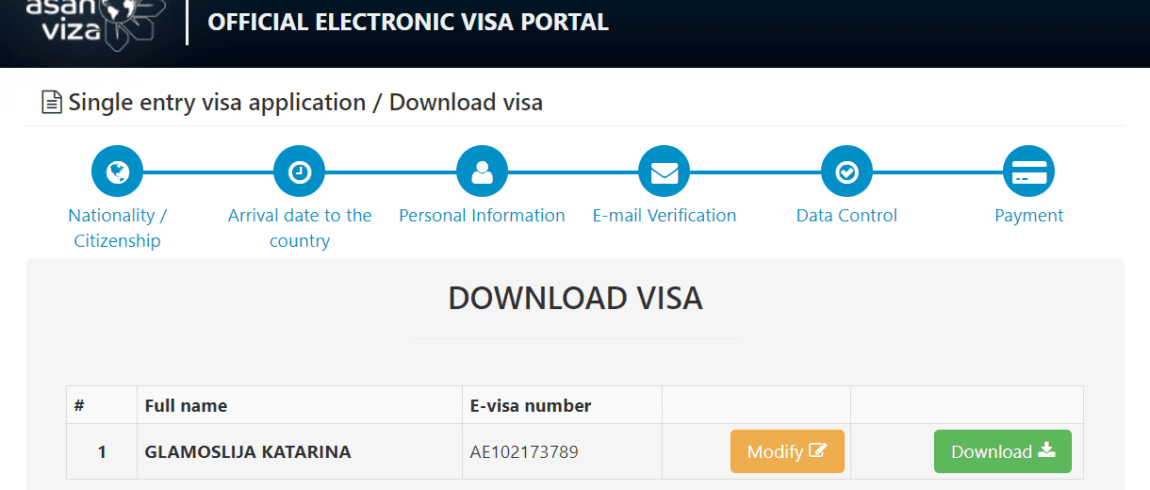The image size is (1150, 490).
Task: Click the E-visa number AE102173789
Action: click(x=524, y=452)
